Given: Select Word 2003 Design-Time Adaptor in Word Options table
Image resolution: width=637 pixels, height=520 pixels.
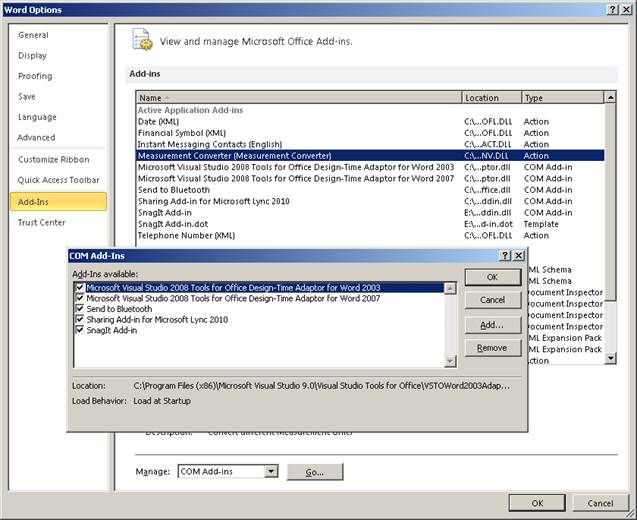Looking at the screenshot, I should [x=370, y=167].
